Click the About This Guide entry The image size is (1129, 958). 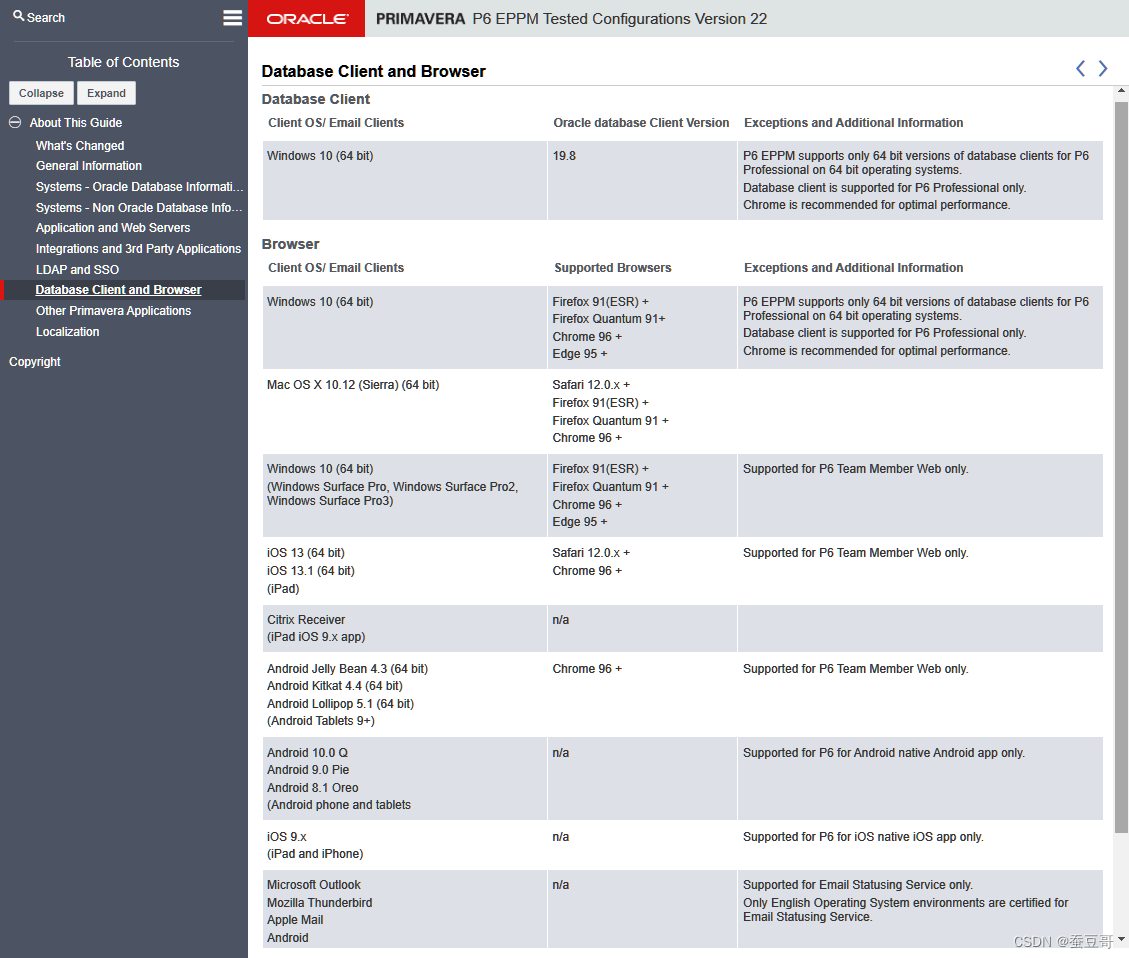coord(76,122)
